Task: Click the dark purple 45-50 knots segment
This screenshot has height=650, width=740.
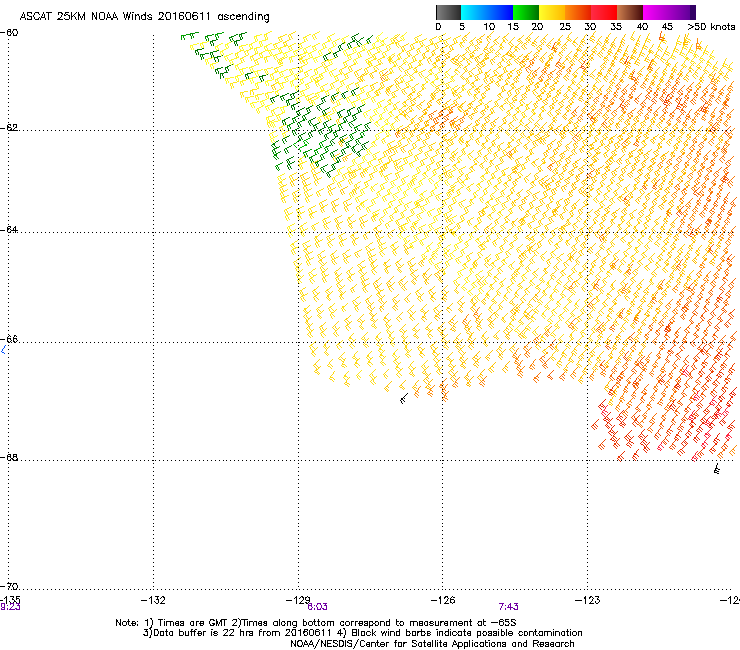Action: pos(682,12)
